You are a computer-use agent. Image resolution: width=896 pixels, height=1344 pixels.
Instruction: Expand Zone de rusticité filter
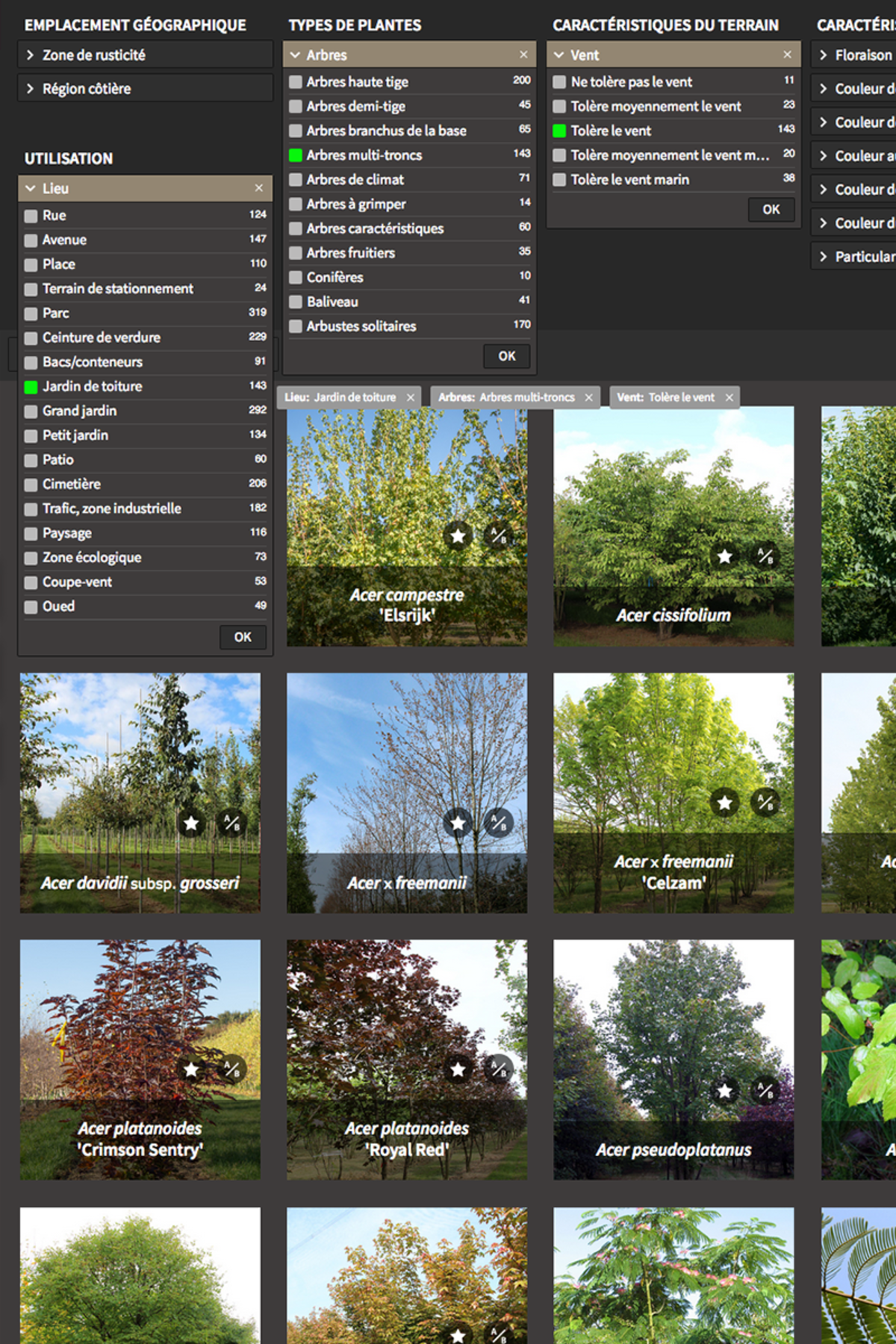pos(145,55)
